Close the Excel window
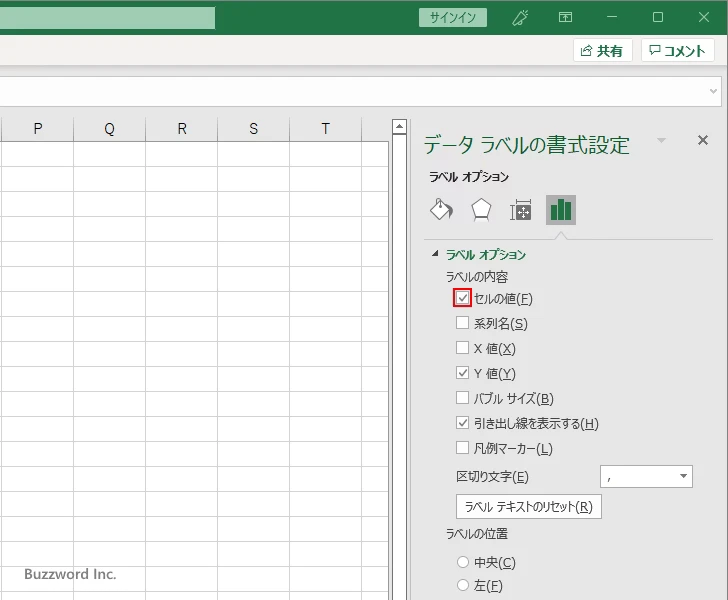The width and height of the screenshot is (728, 600). (704, 18)
